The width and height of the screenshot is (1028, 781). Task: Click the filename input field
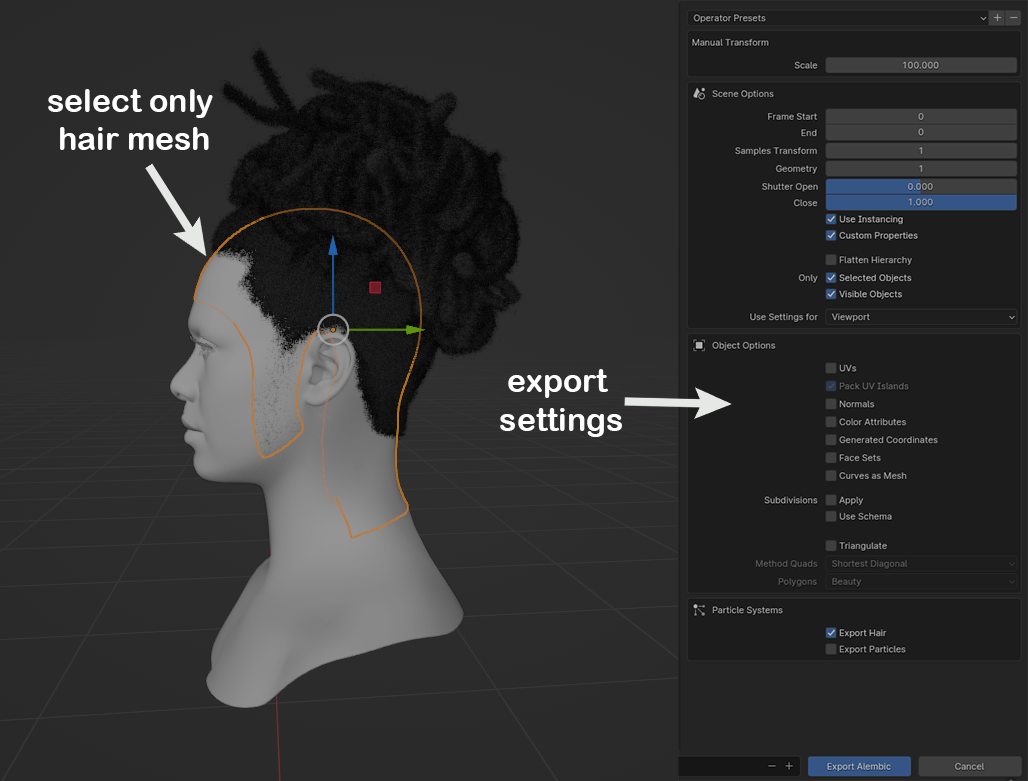coord(721,766)
